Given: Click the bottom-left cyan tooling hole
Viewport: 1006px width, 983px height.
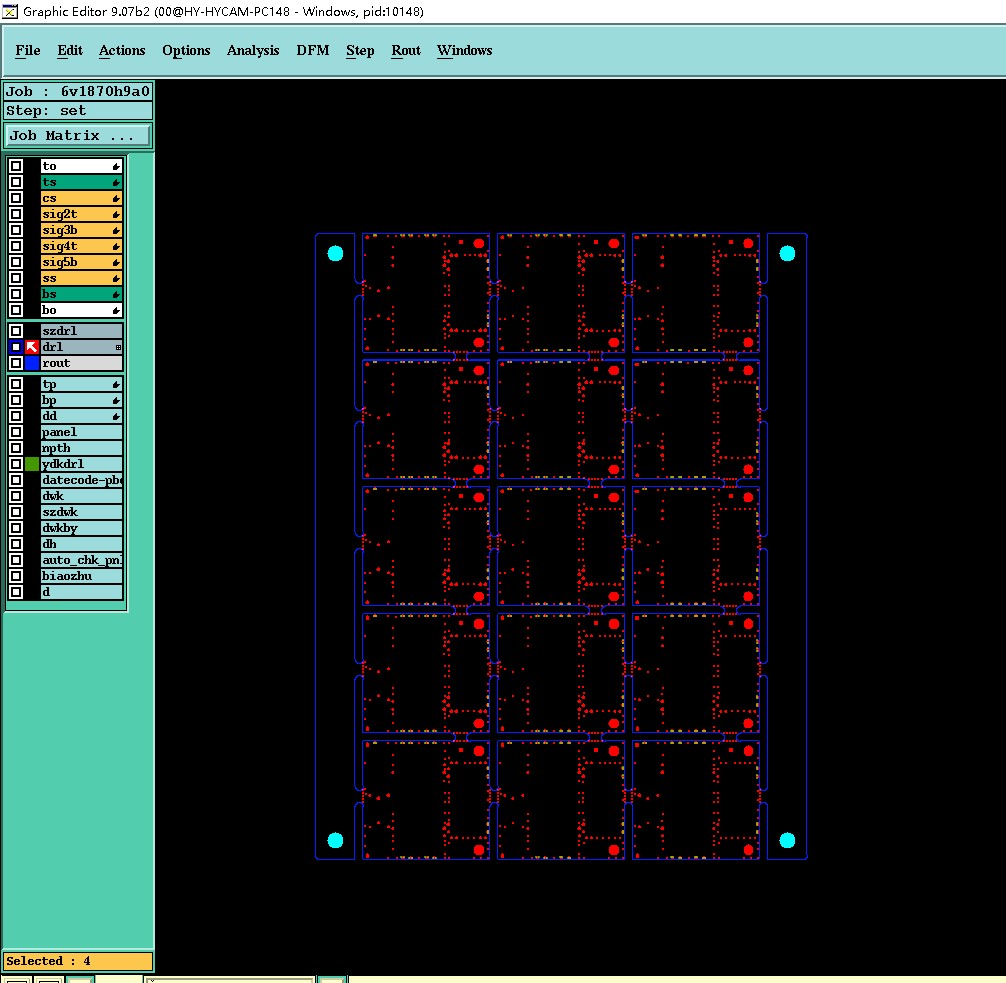Looking at the screenshot, I should click(x=336, y=841).
